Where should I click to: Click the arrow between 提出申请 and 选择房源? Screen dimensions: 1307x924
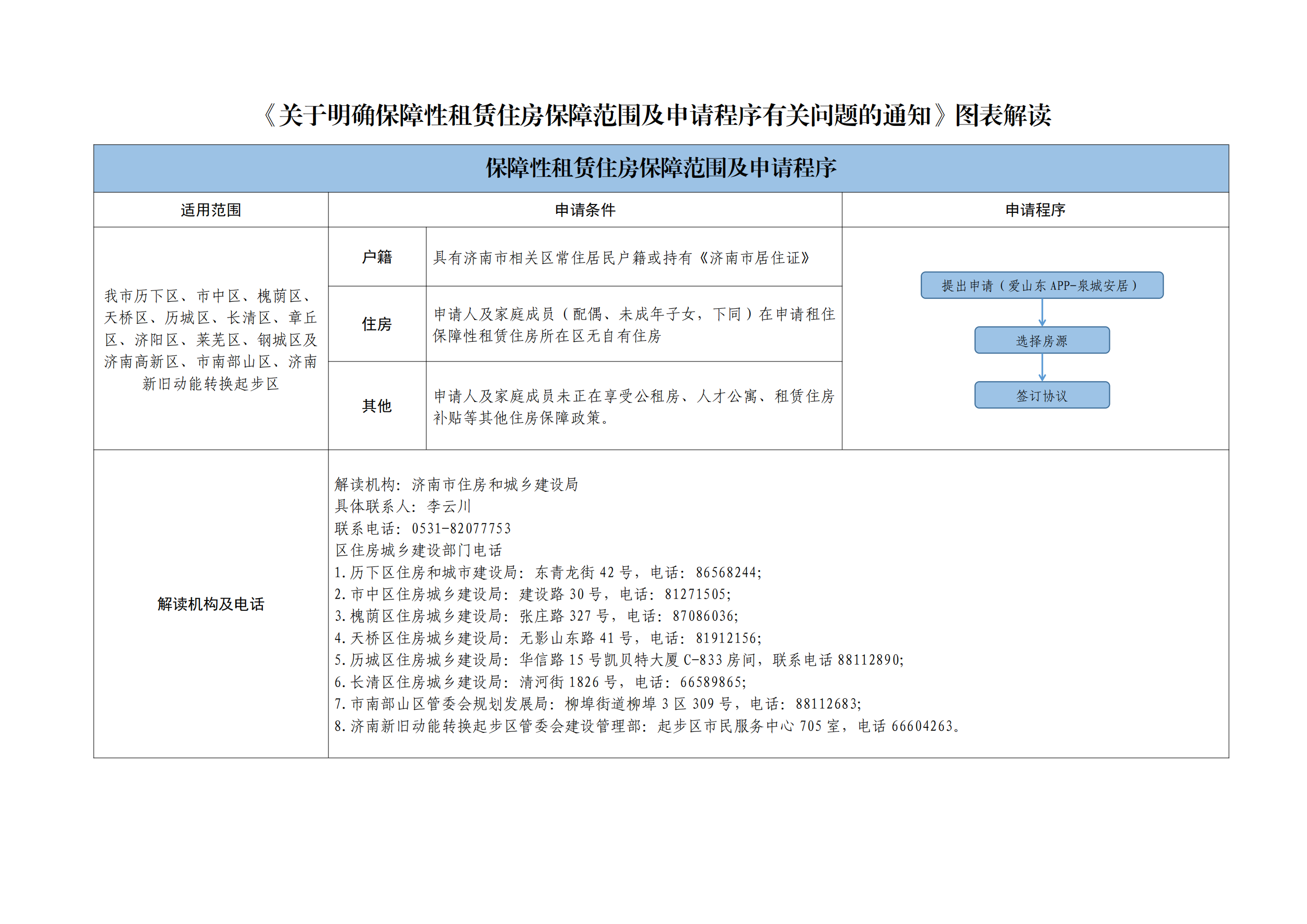pos(1042,312)
